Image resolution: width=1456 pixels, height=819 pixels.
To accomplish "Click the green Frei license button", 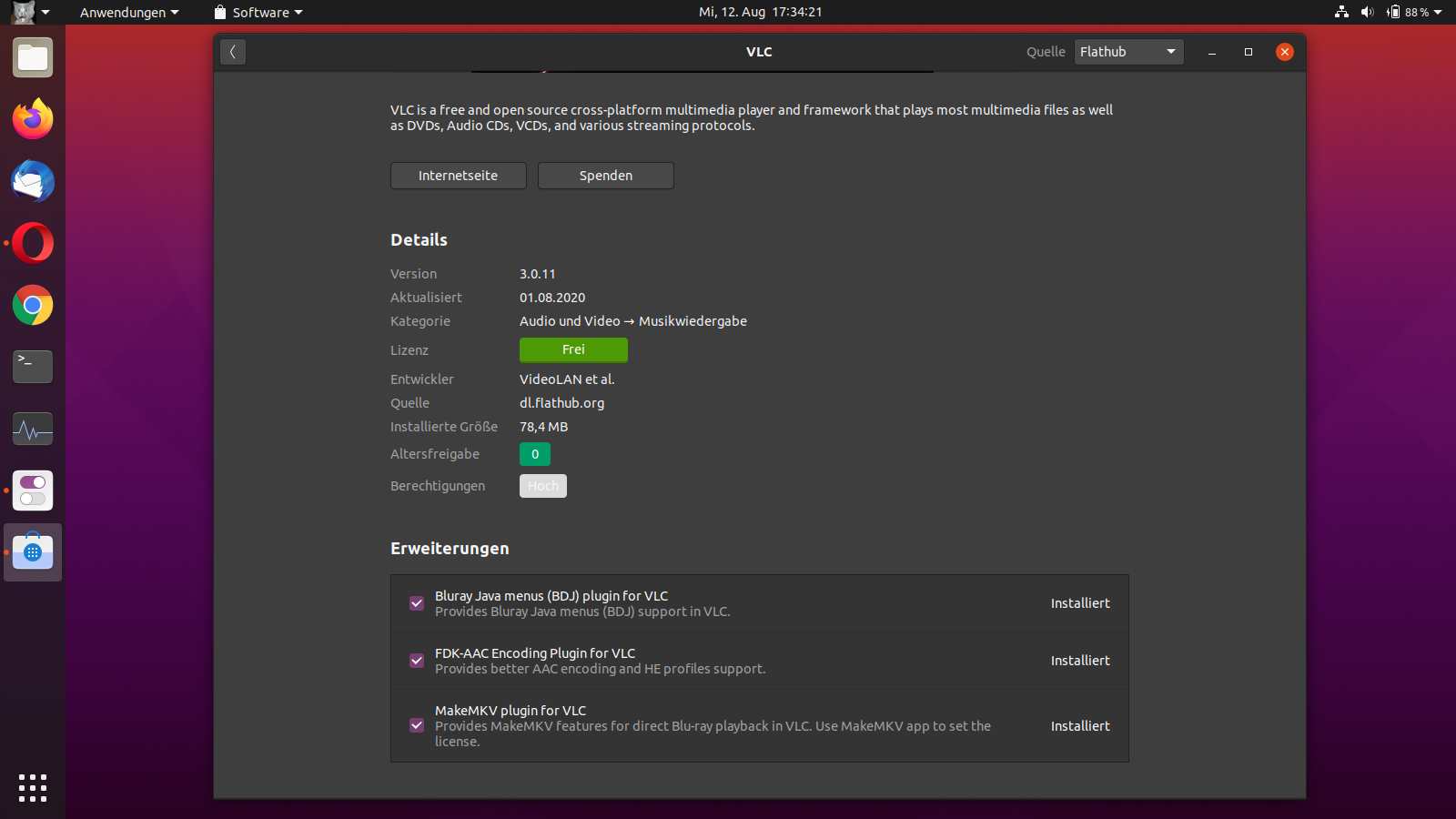I will tap(573, 349).
